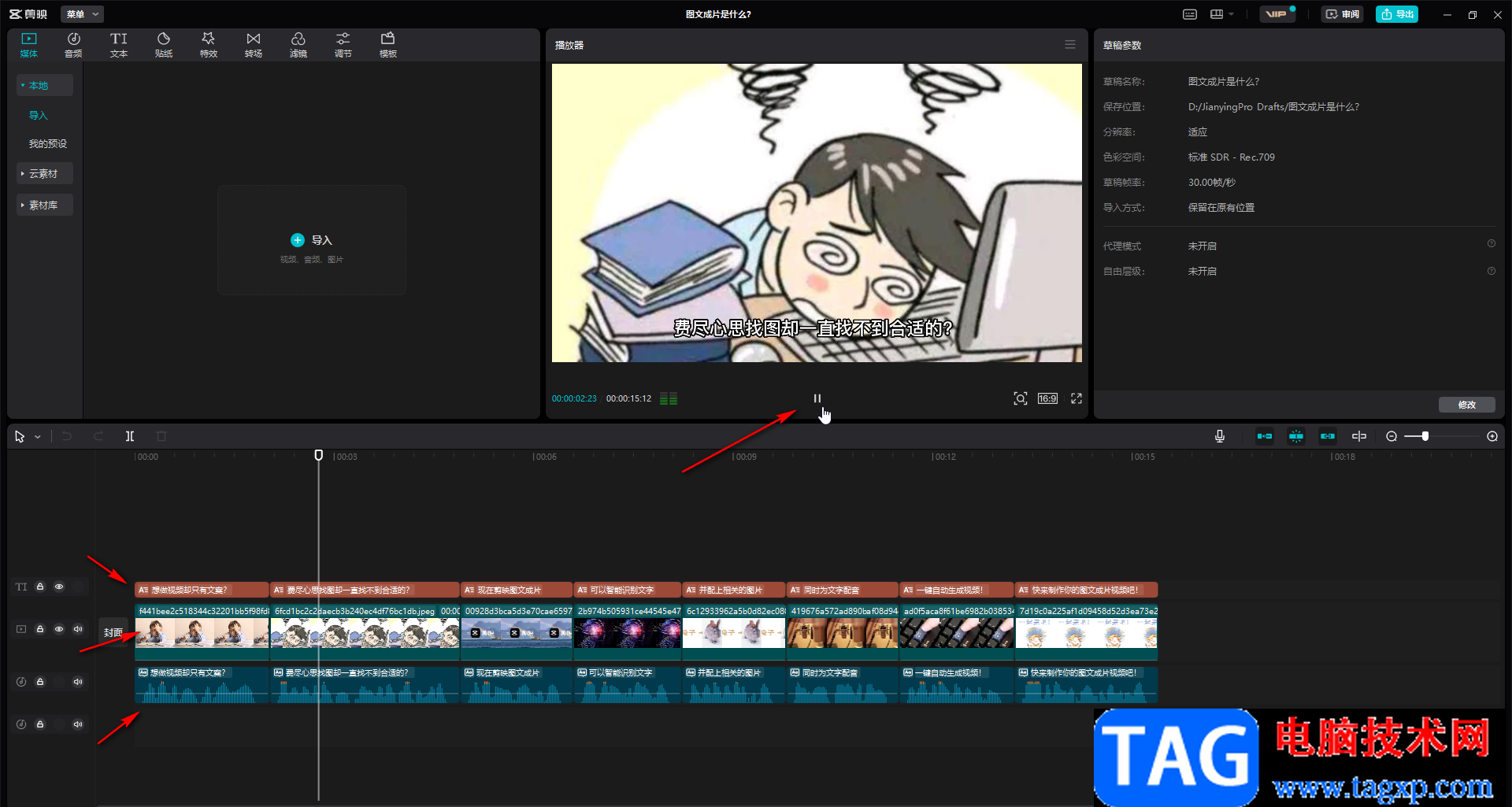Mute the main video track
Screen dimensions: 1512x807
pos(78,629)
